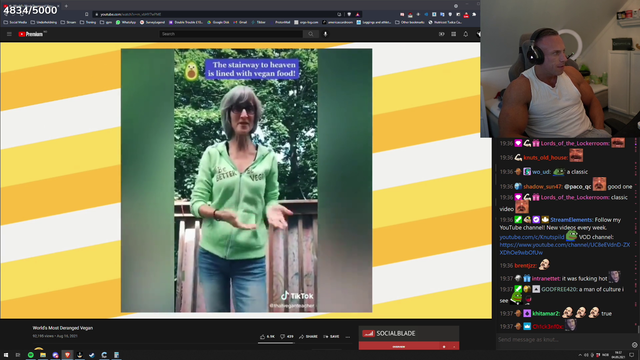Activate voice search microphone icon

tap(325, 34)
